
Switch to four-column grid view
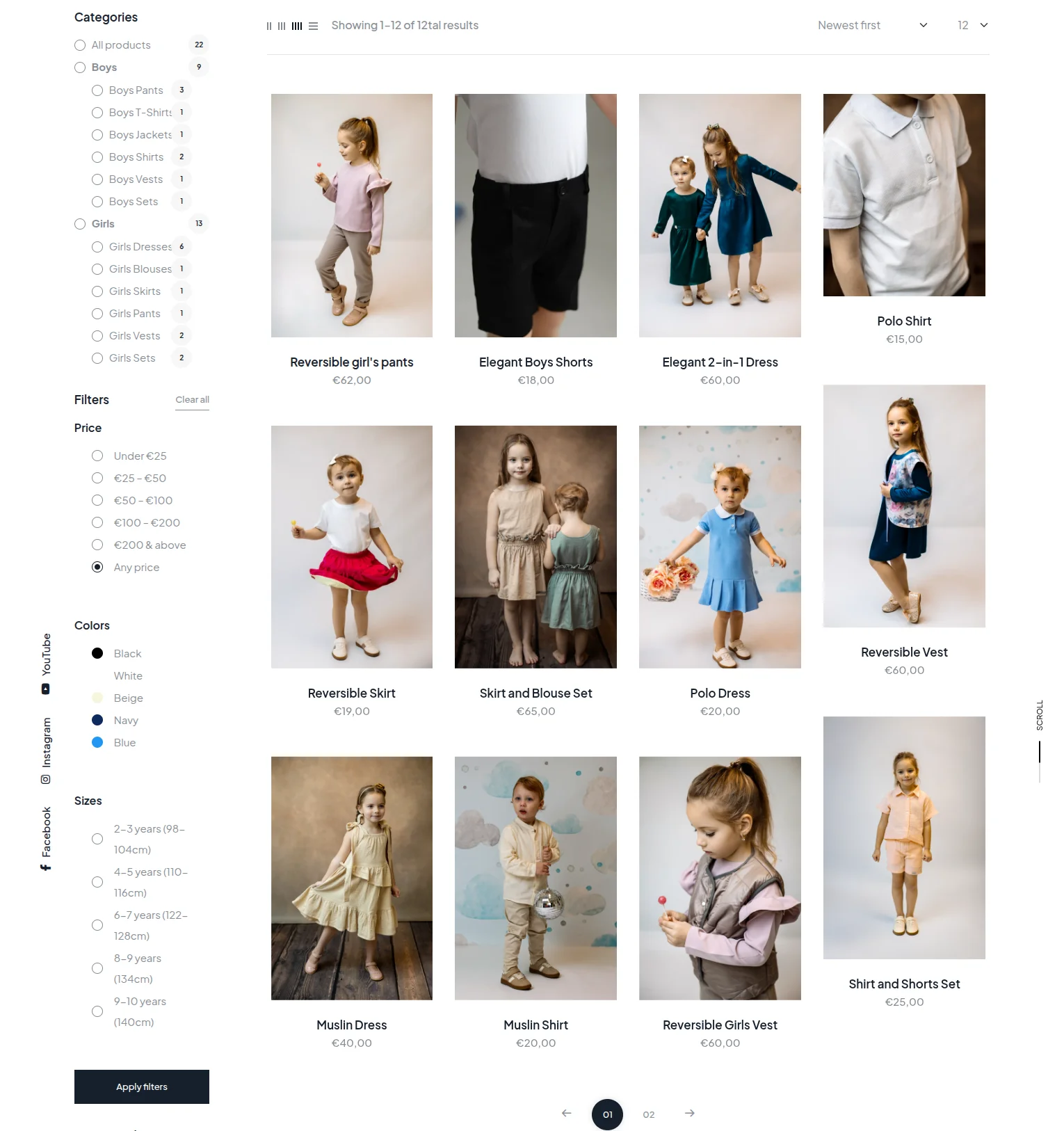[297, 26]
